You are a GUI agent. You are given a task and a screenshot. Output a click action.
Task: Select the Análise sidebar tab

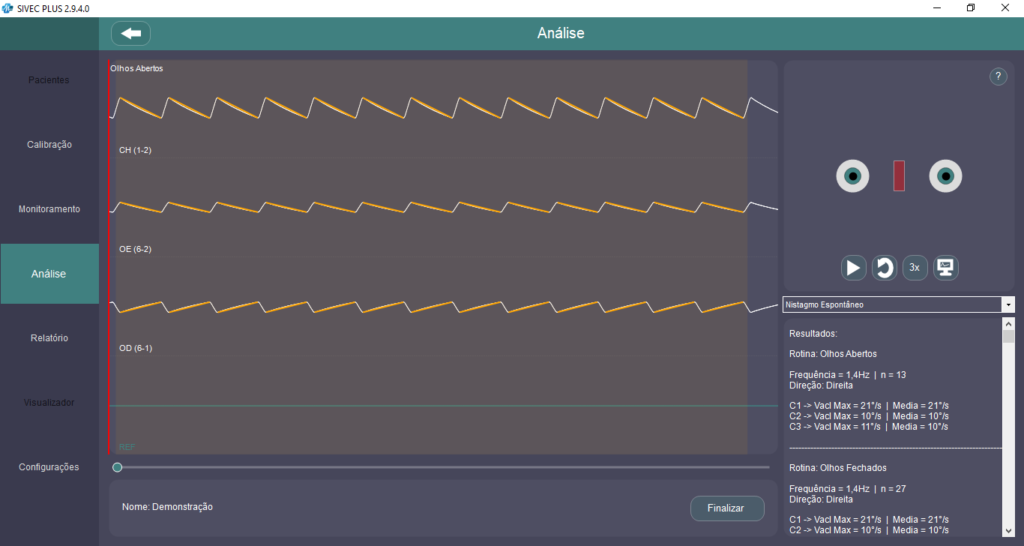pos(49,274)
